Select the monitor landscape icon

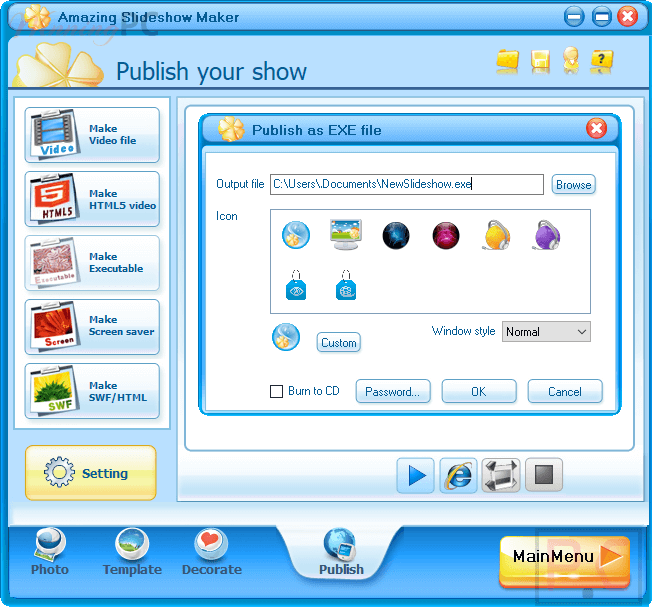pyautogui.click(x=346, y=234)
